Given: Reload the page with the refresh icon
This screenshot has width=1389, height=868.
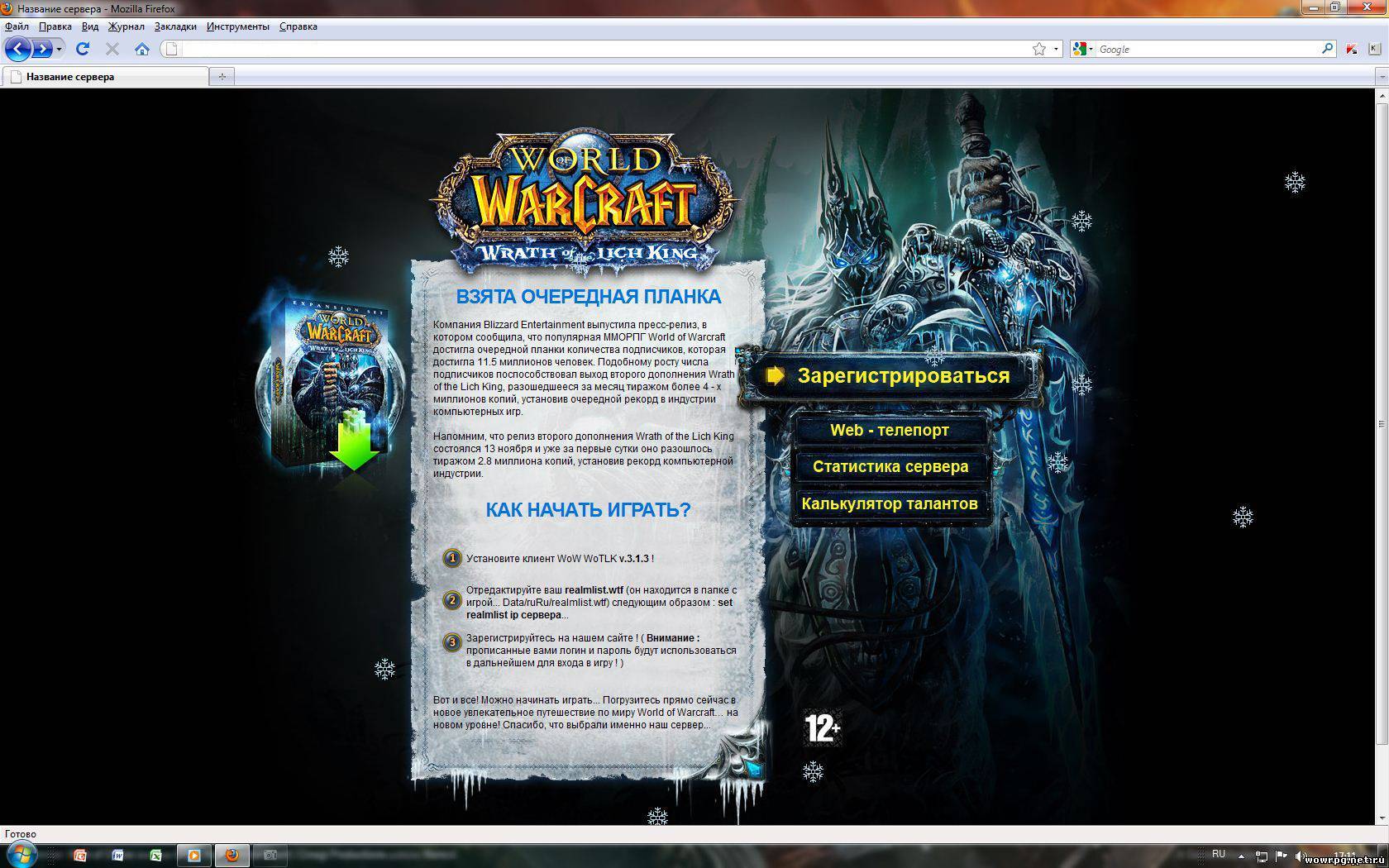Looking at the screenshot, I should [83, 49].
